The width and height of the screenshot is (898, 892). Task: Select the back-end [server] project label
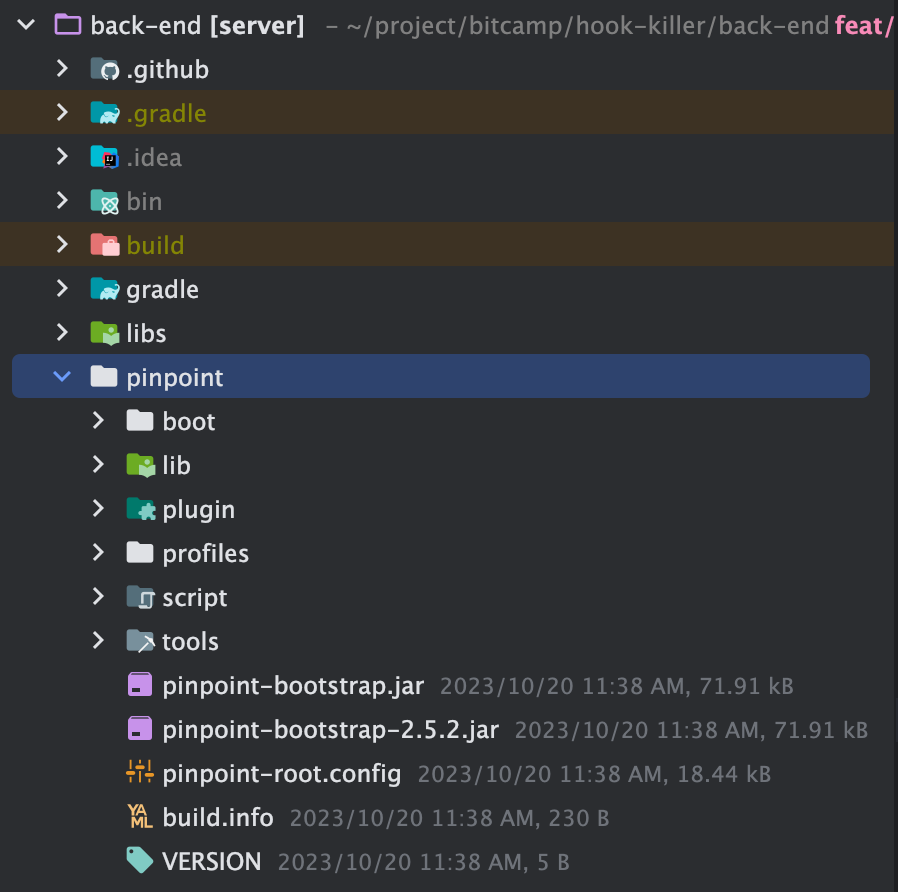coord(198,26)
